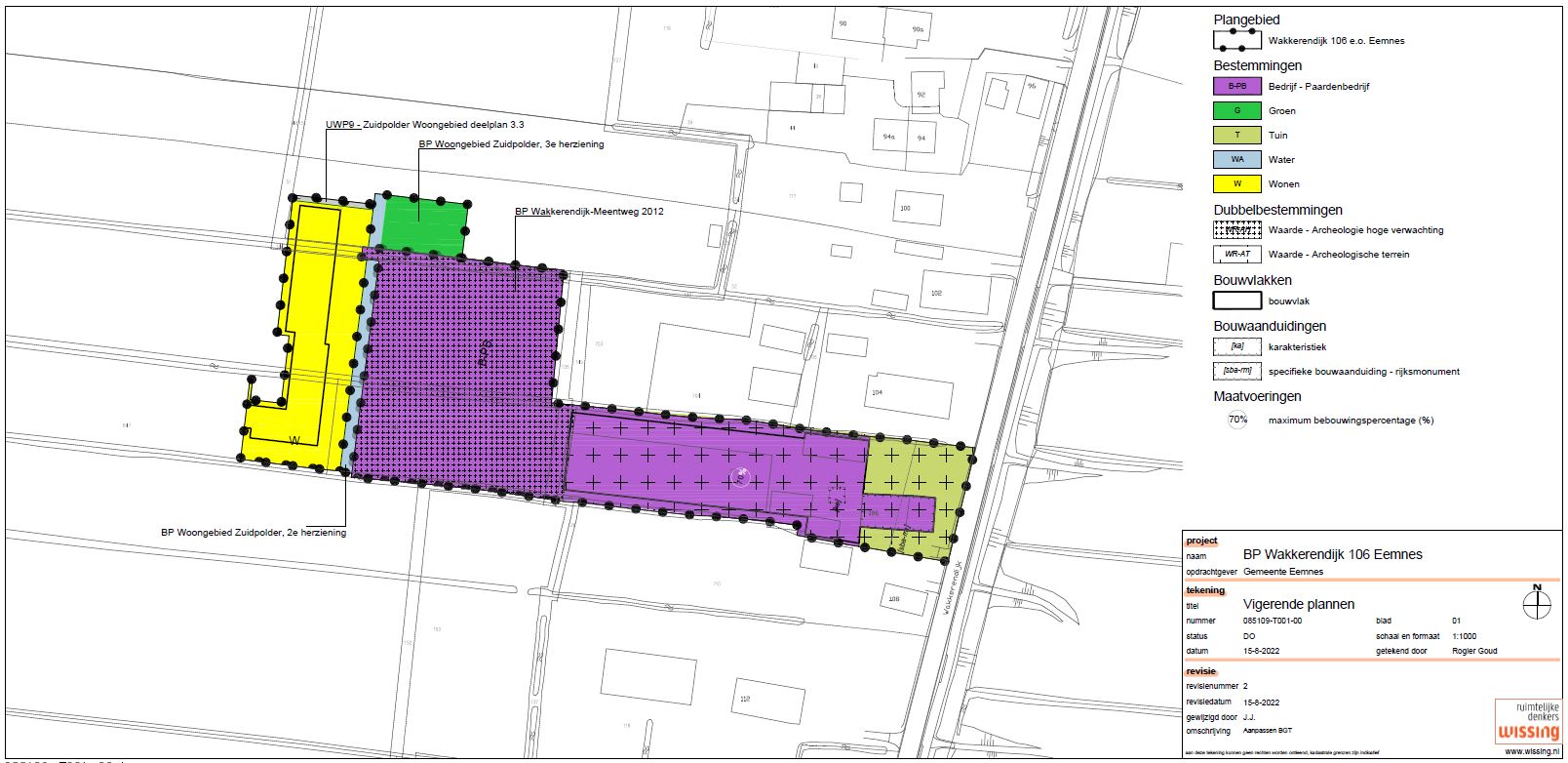Click the 'Bouwvlakken' legend heading
Screen dimensions: 1568x763
[1252, 280]
